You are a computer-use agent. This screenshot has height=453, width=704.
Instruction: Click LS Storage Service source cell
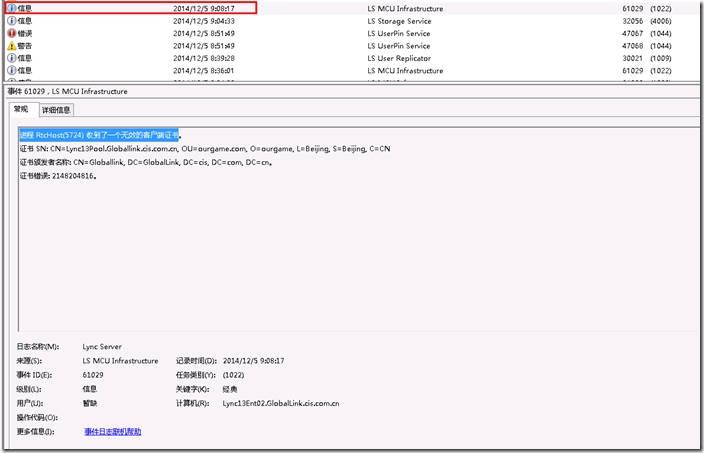pyautogui.click(x=399, y=21)
